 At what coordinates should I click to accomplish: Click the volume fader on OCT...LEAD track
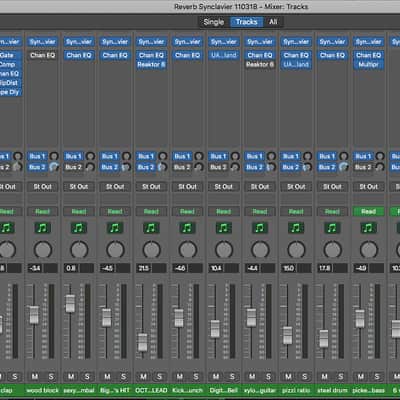pyautogui.click(x=143, y=342)
